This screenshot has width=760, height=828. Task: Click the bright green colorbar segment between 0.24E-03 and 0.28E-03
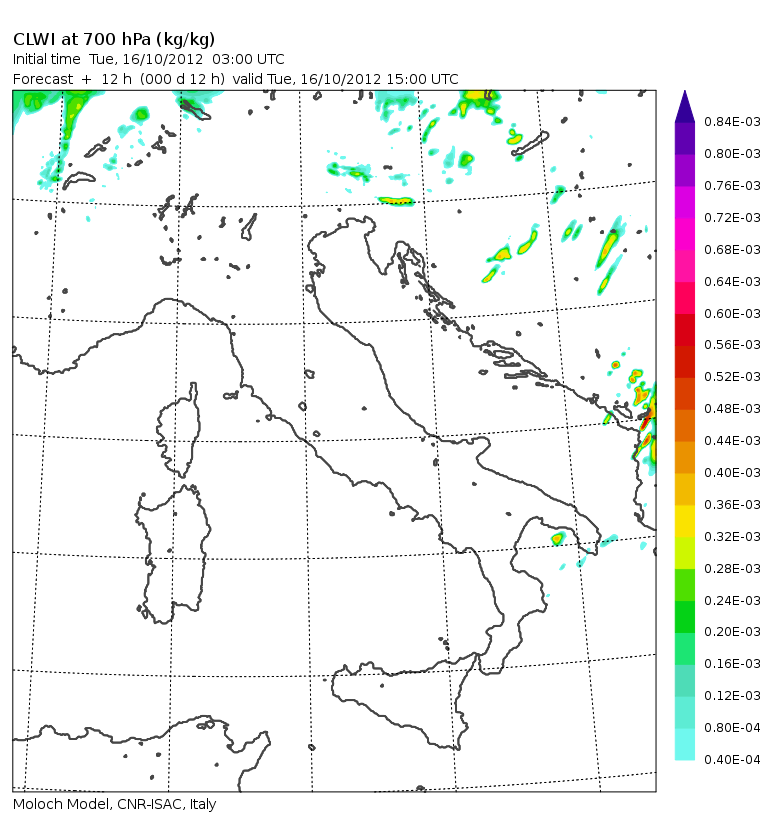pos(685,585)
